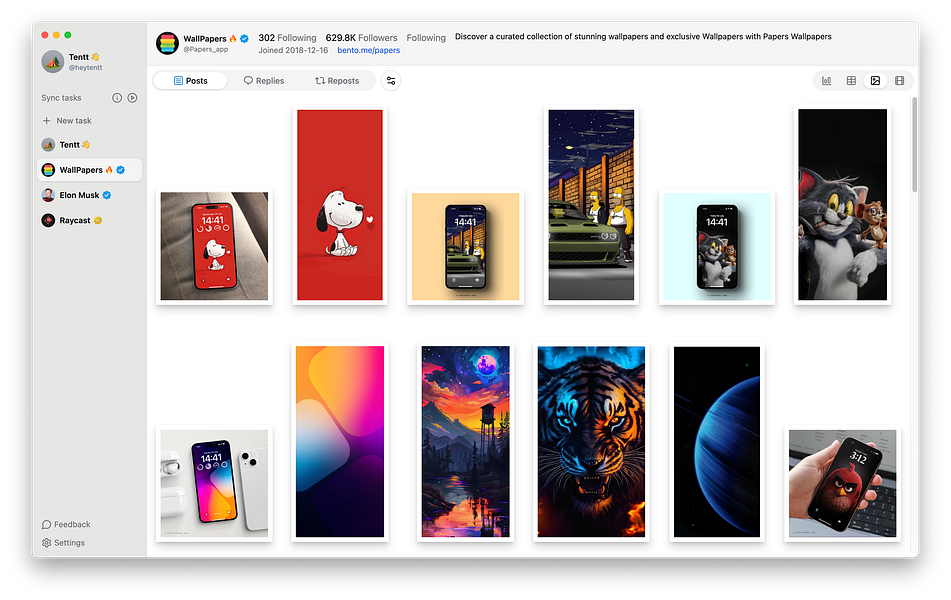
Task: Open the blue and orange tiger wallpaper
Action: pyautogui.click(x=591, y=442)
